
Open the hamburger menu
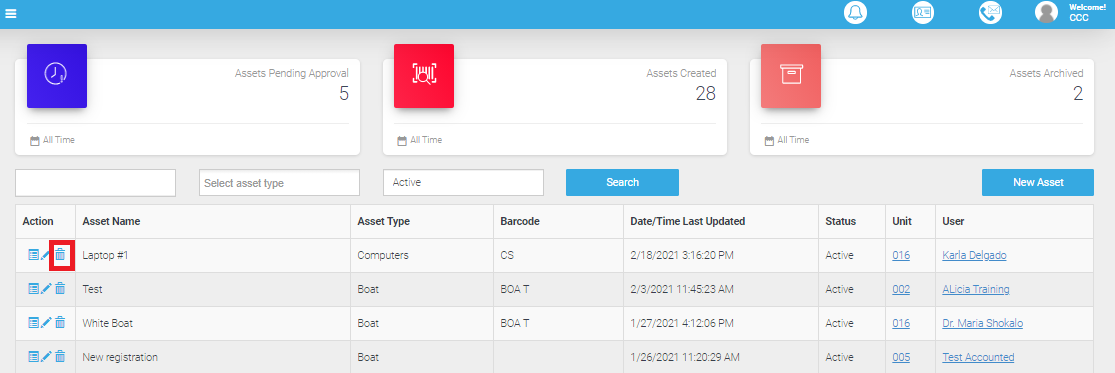coord(11,13)
